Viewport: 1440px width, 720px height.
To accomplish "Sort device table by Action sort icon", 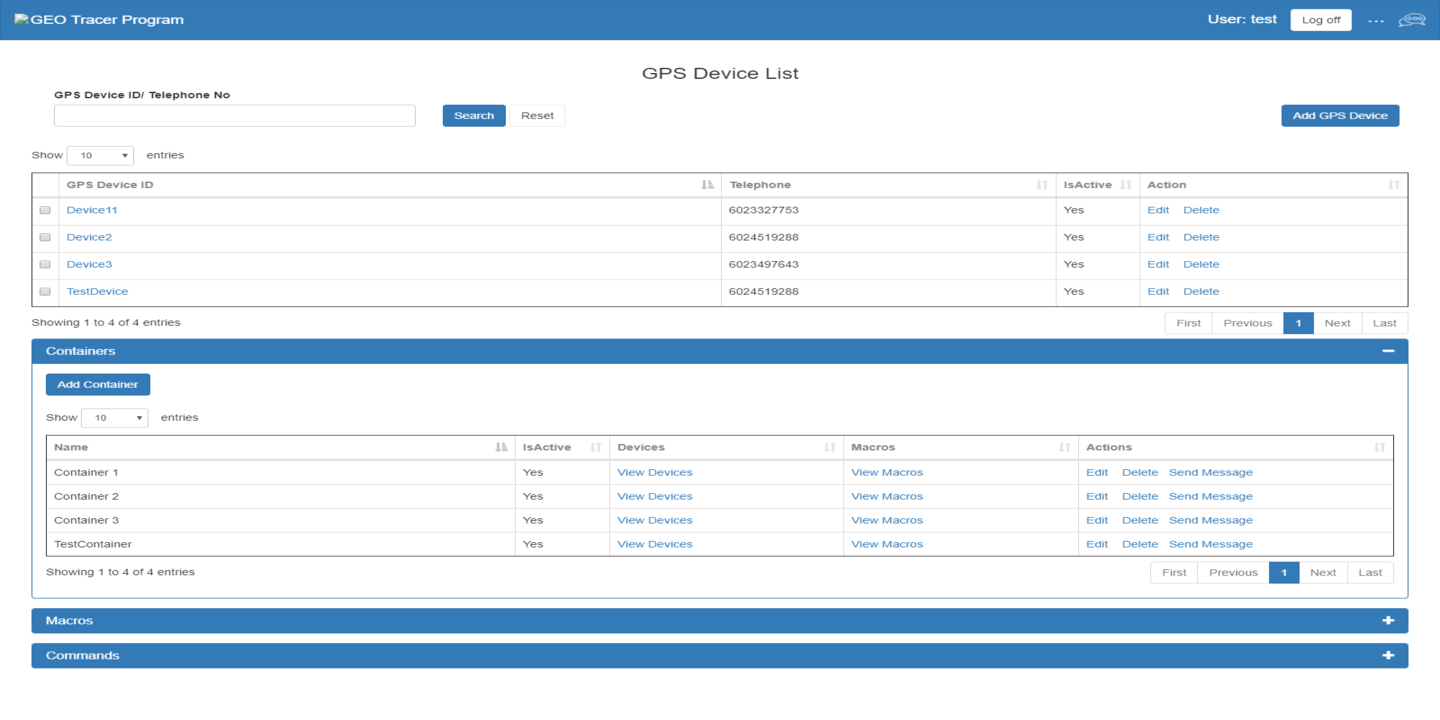I will coord(1394,185).
